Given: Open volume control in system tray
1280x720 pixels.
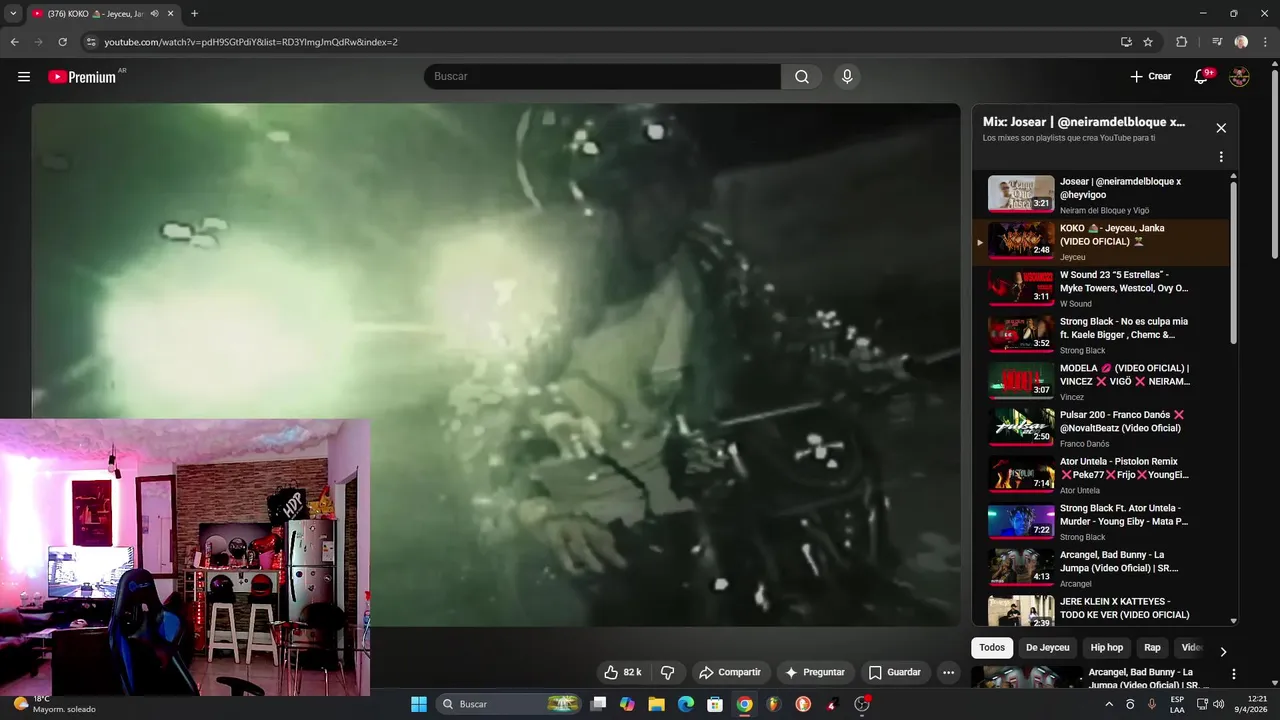Looking at the screenshot, I should [x=1218, y=704].
